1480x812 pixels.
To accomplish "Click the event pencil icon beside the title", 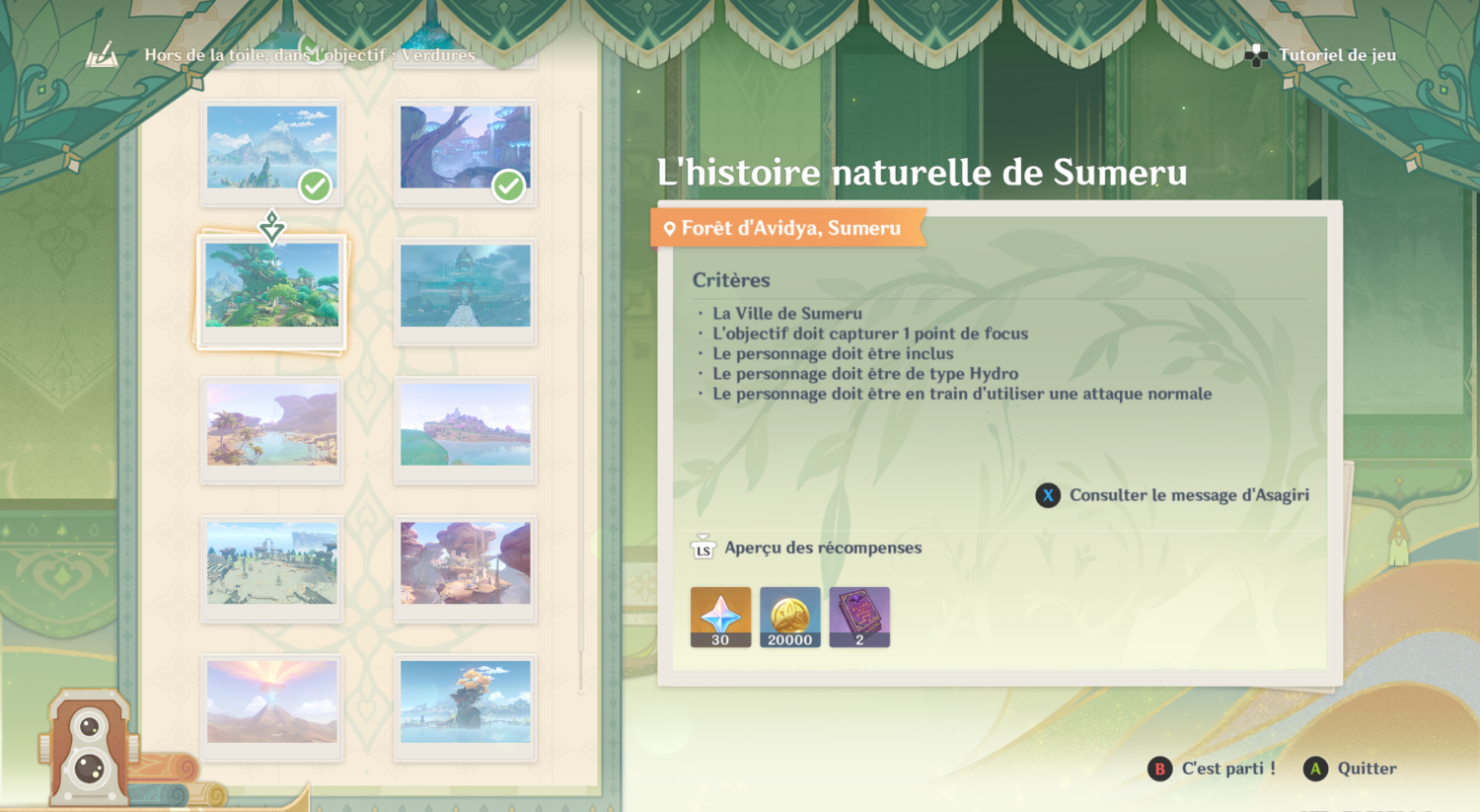I will 102,55.
